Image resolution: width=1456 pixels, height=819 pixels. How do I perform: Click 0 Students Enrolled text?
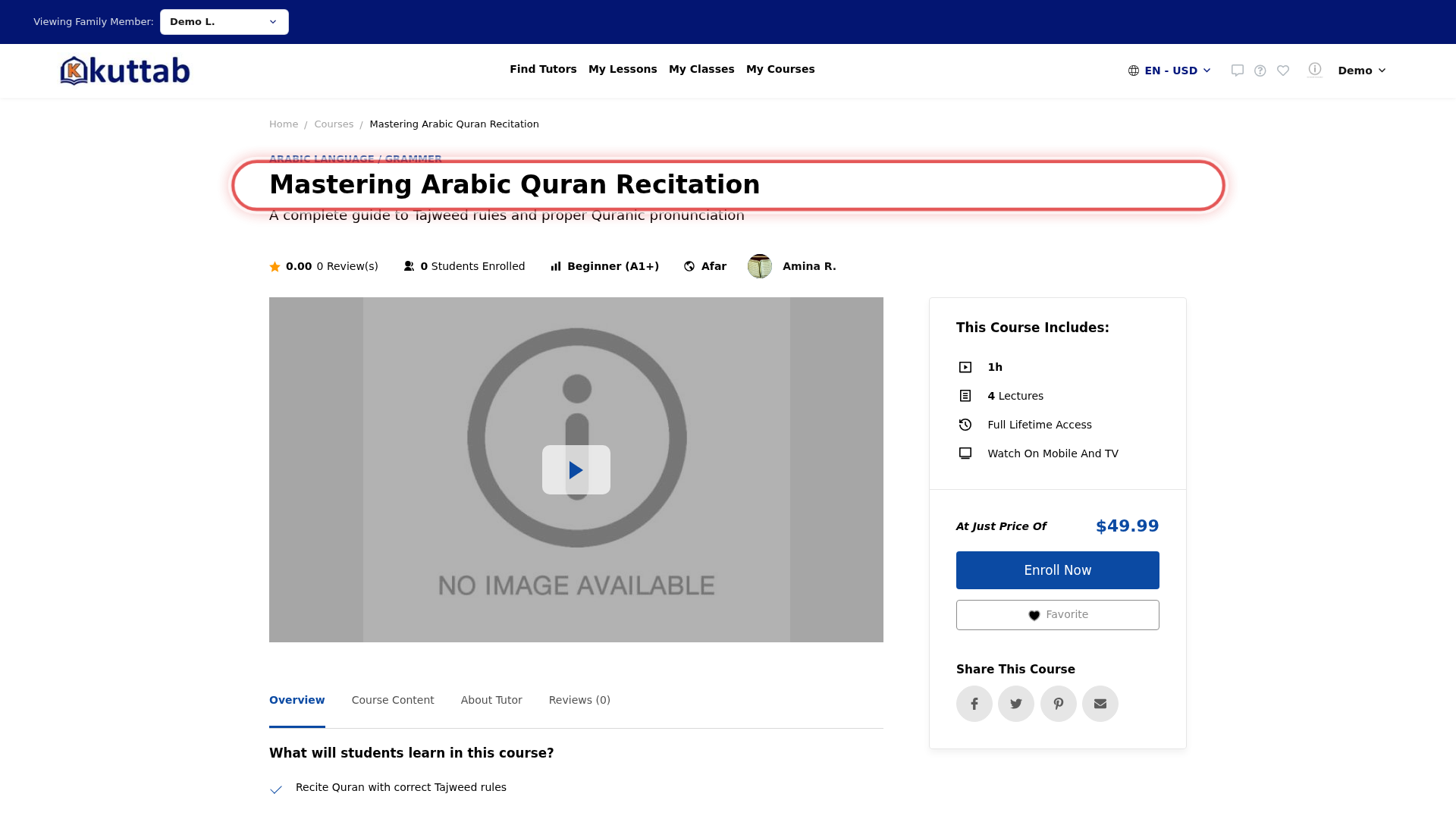click(472, 266)
